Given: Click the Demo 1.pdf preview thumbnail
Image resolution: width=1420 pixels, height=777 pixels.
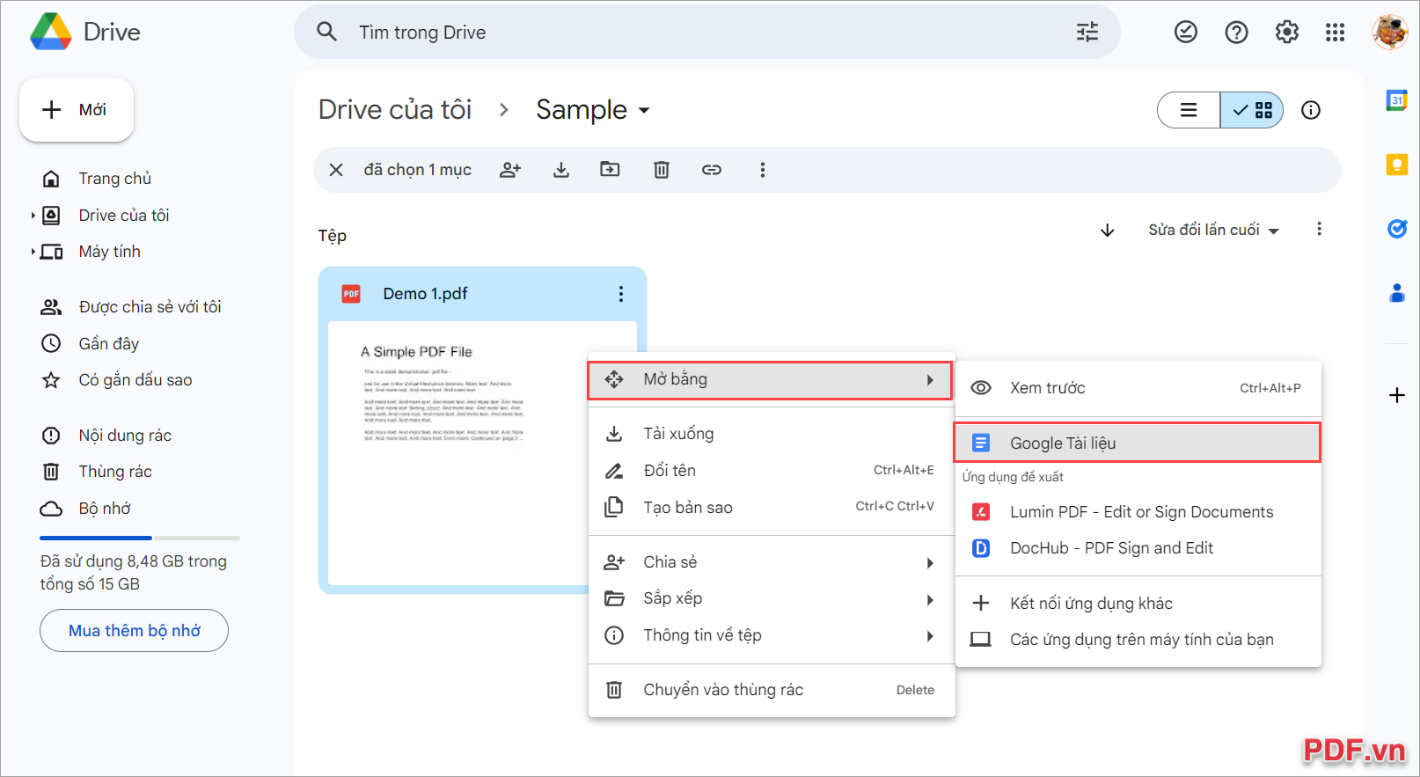Looking at the screenshot, I should [x=482, y=453].
